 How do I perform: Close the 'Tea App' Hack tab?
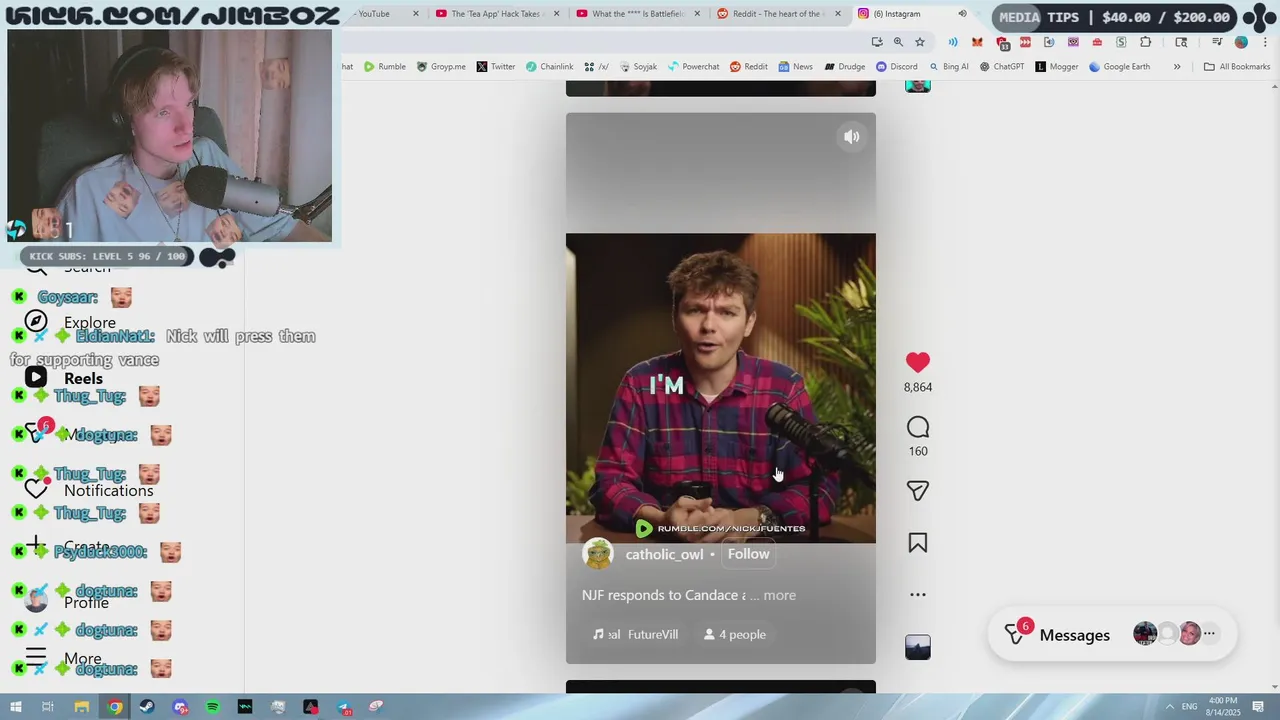pyautogui.click(x=556, y=14)
